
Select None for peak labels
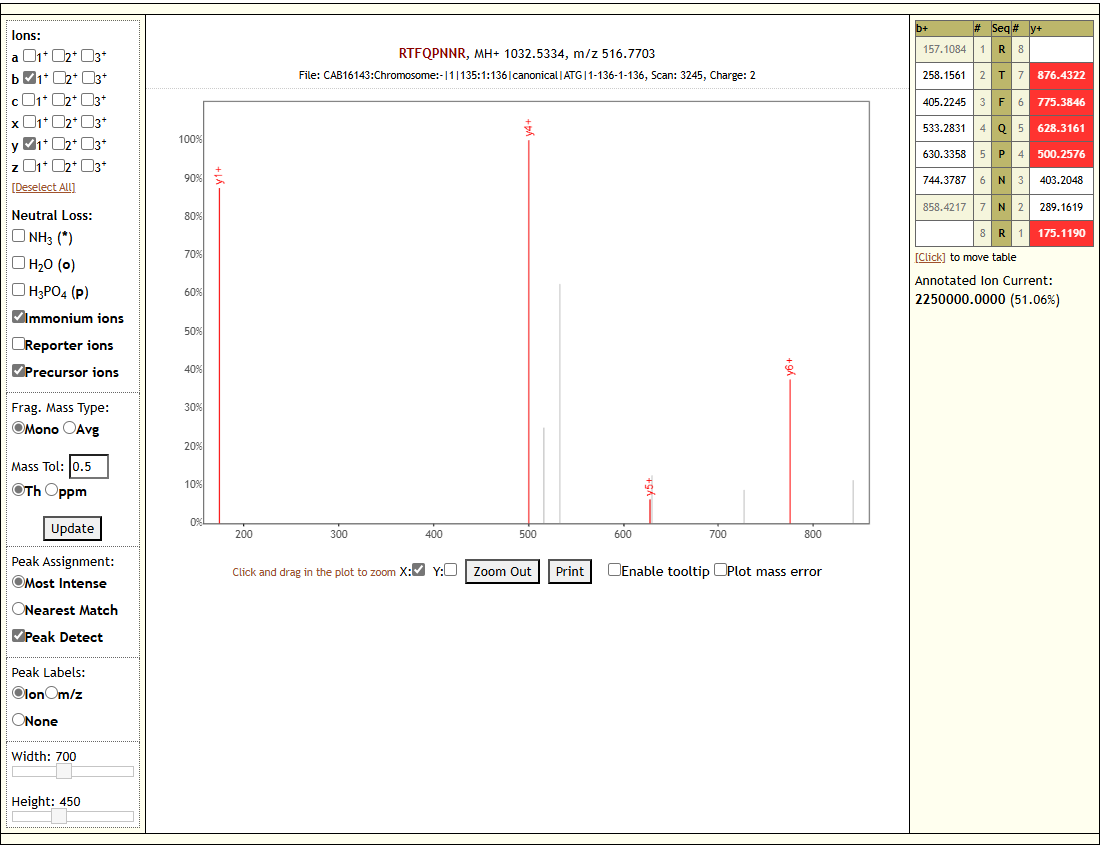[x=19, y=720]
